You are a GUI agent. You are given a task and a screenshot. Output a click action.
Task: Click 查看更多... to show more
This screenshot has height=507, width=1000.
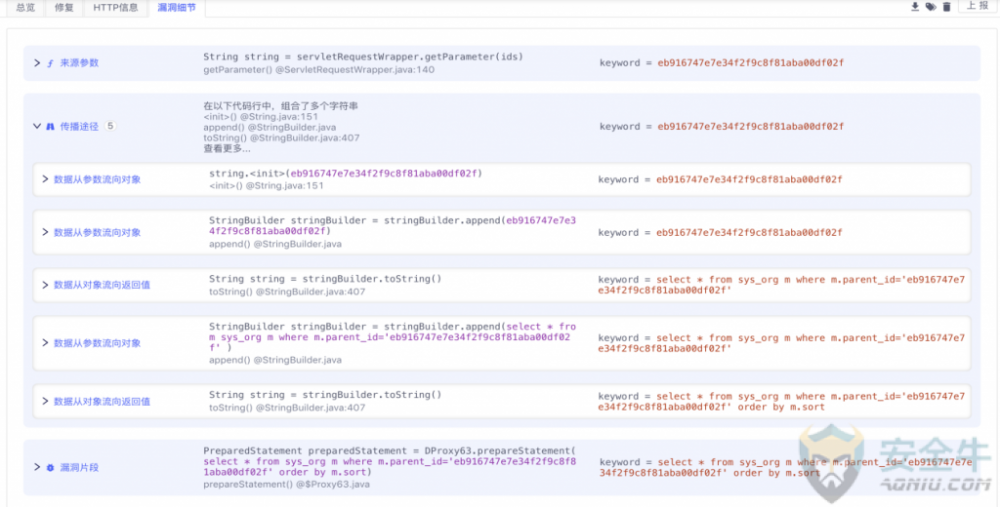227,148
